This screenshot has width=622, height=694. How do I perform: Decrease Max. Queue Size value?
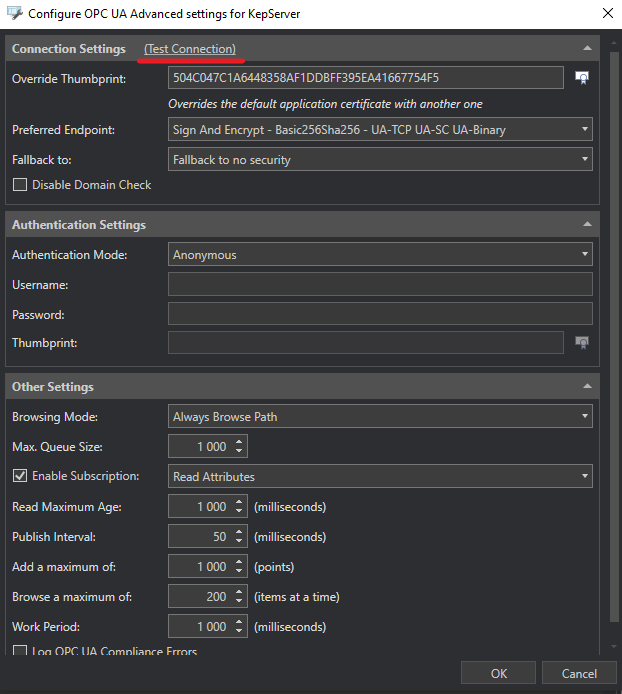tap(239, 451)
